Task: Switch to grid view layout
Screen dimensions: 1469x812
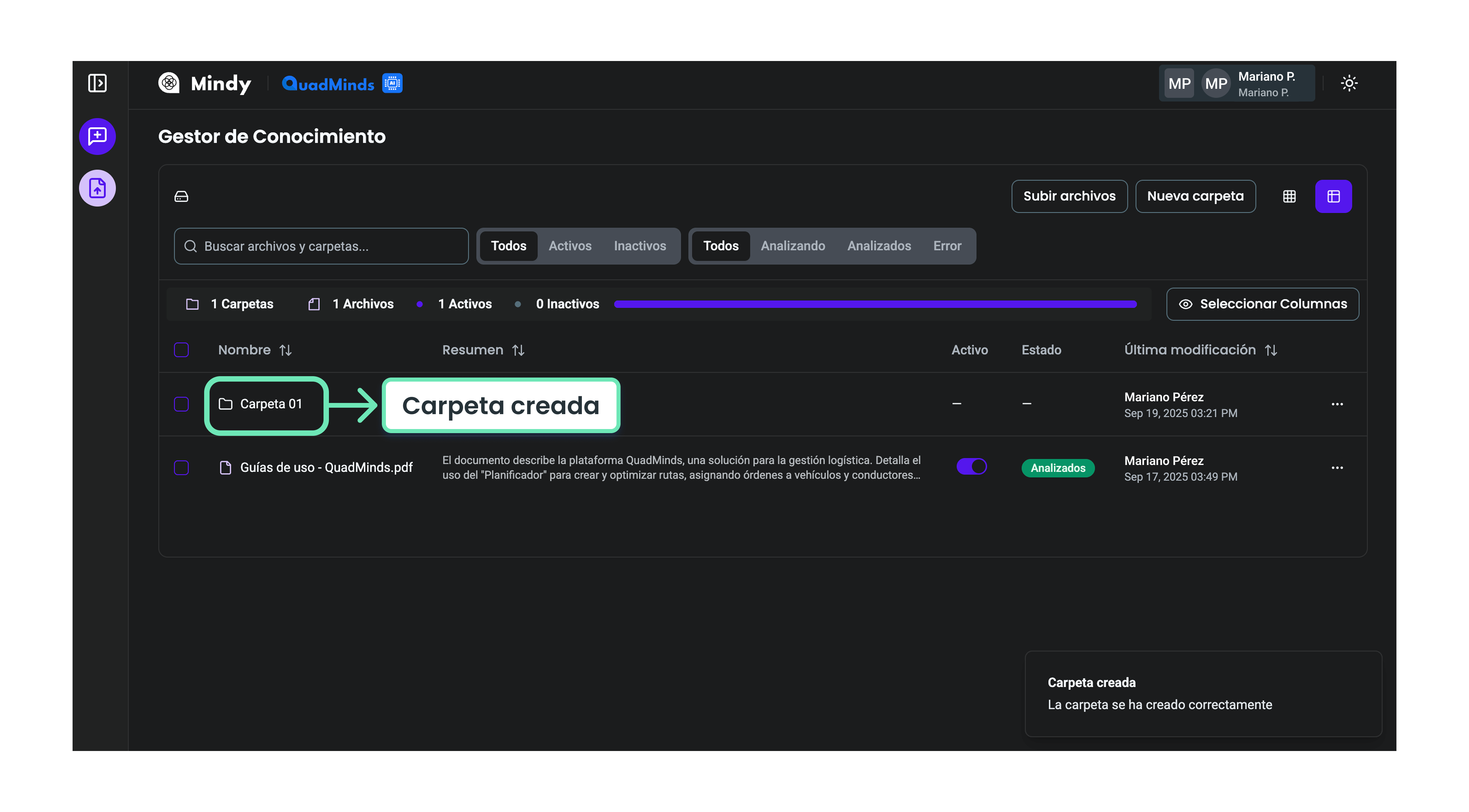Action: [1289, 197]
